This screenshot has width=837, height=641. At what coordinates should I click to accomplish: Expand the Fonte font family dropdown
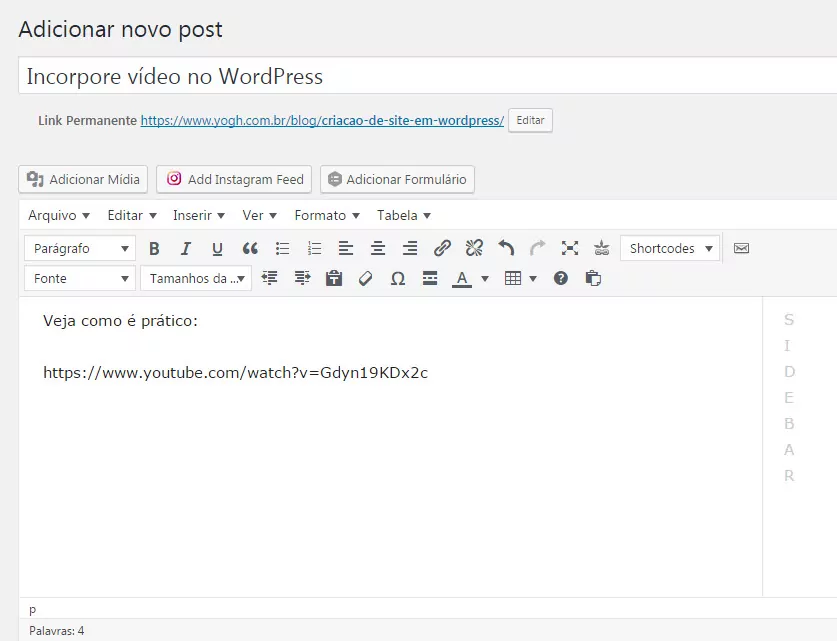[79, 279]
